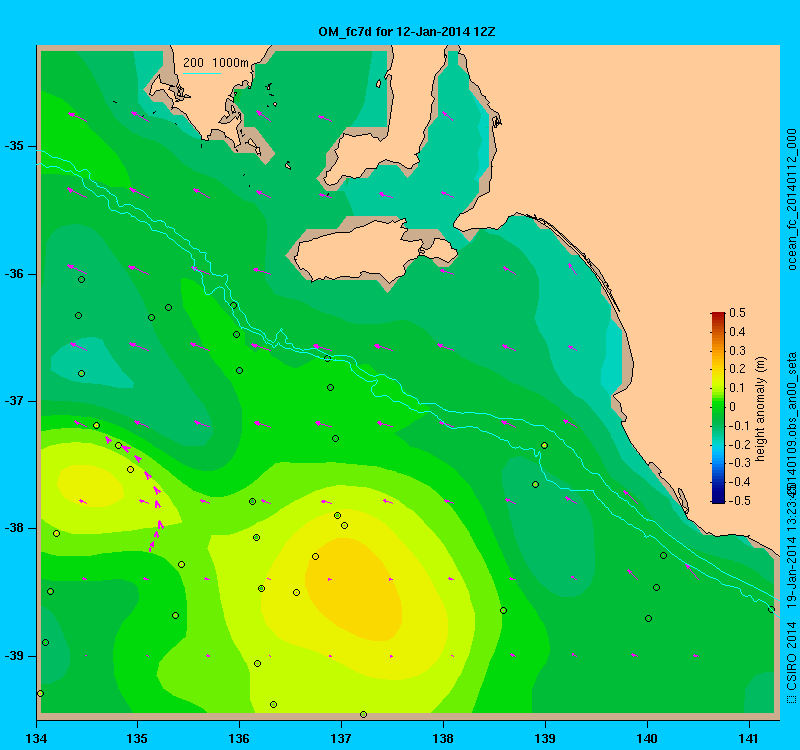This screenshot has height=750, width=800.
Task: Click the "141" longitude axis label
Action: [749, 738]
